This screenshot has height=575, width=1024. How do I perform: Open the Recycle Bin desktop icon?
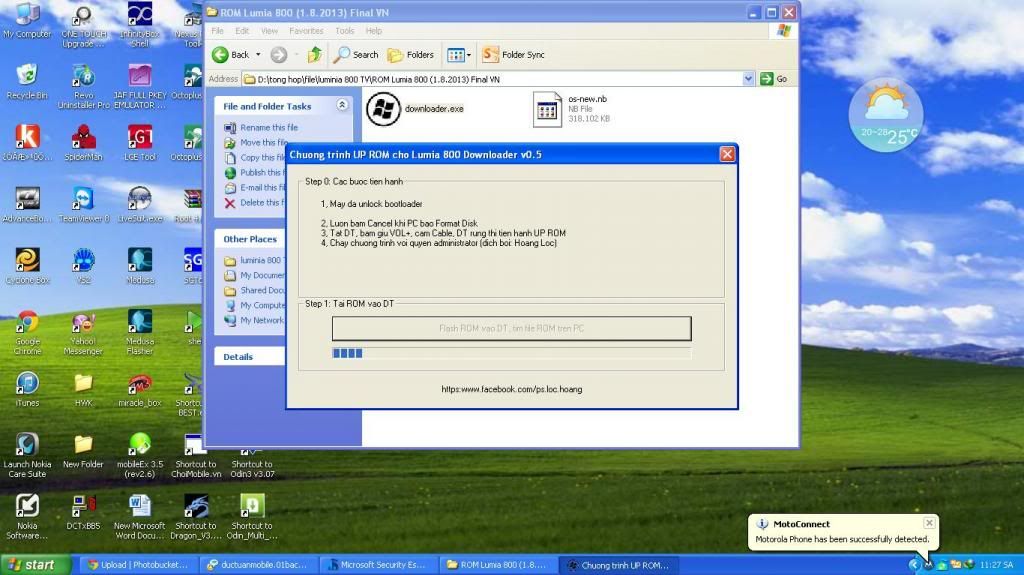click(27, 82)
